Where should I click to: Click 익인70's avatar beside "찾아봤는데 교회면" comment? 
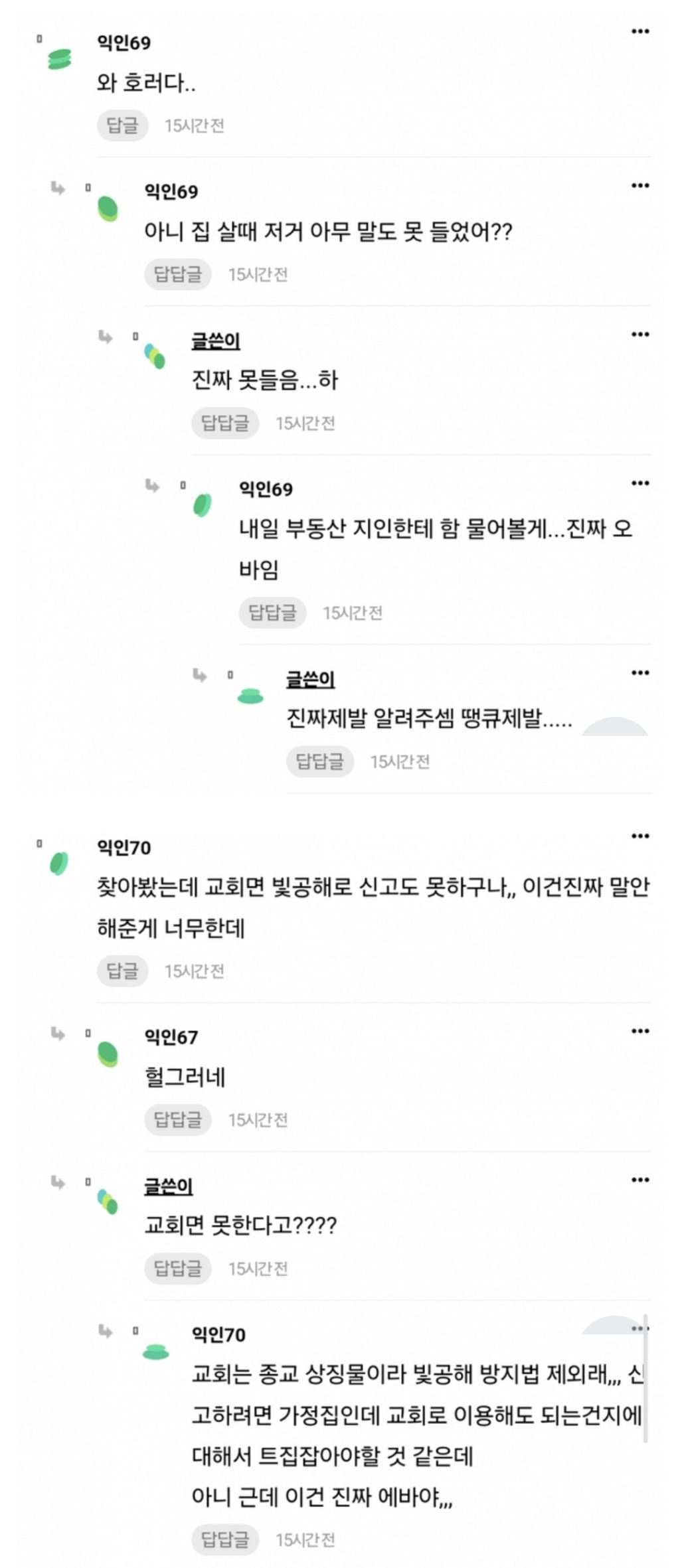click(59, 863)
